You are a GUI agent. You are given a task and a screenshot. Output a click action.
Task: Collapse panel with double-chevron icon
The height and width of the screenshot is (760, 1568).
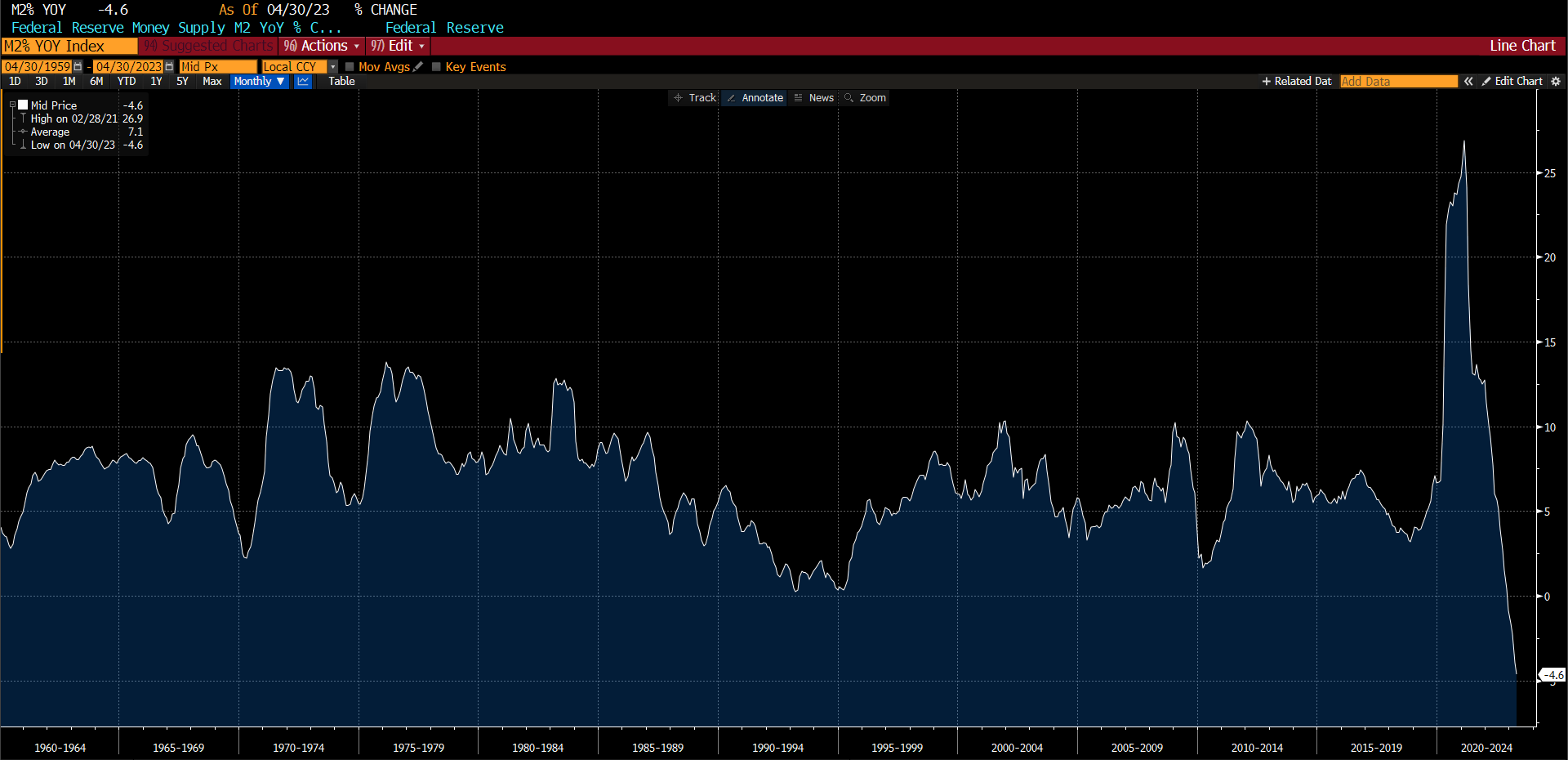[x=1468, y=82]
